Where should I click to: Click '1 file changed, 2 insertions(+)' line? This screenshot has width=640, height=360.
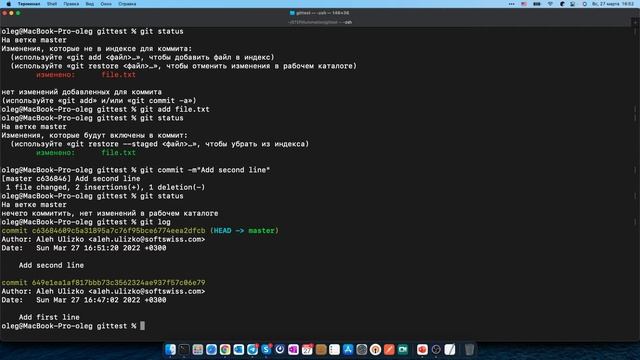(105, 187)
